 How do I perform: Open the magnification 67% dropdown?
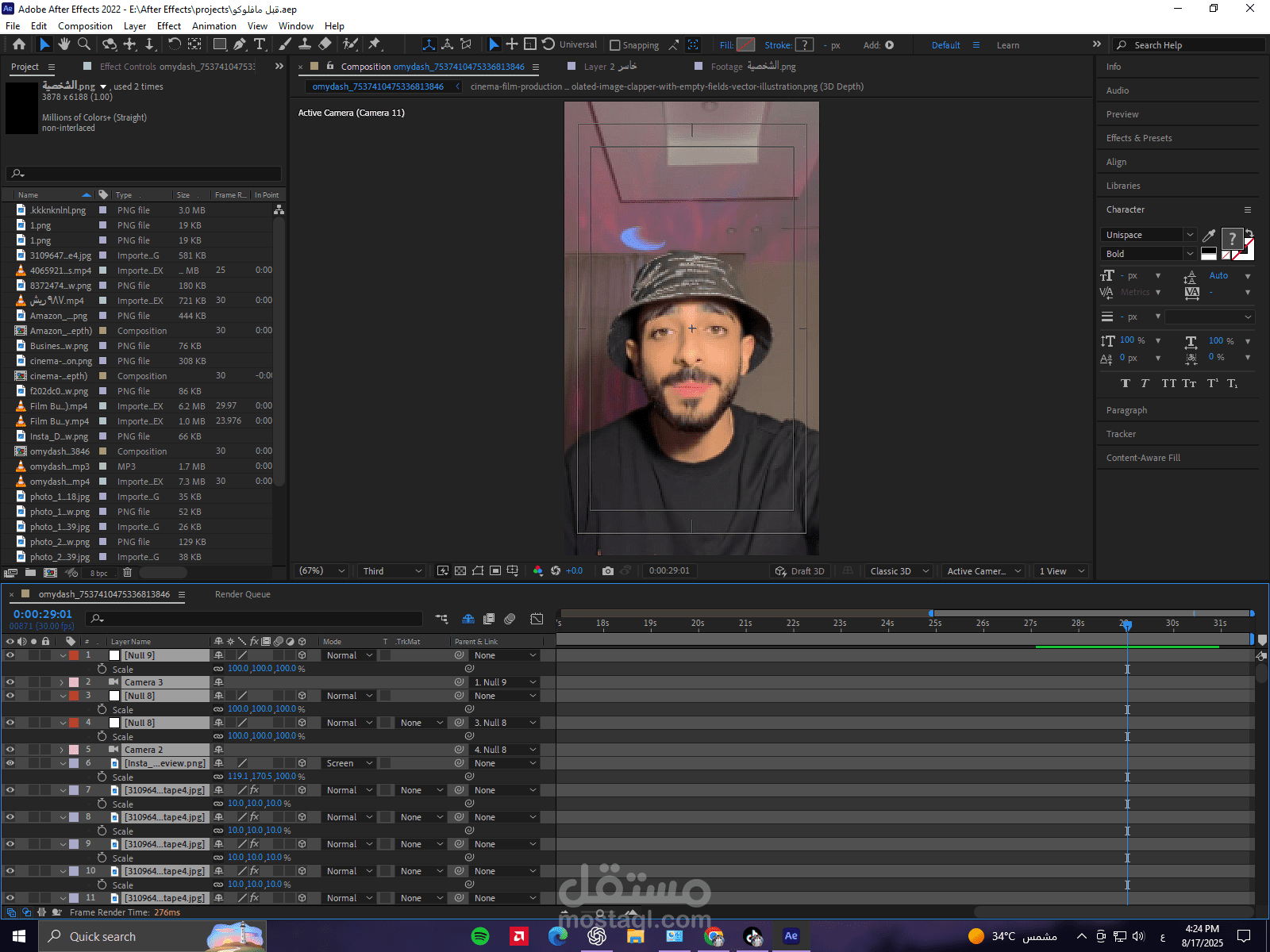[x=321, y=571]
